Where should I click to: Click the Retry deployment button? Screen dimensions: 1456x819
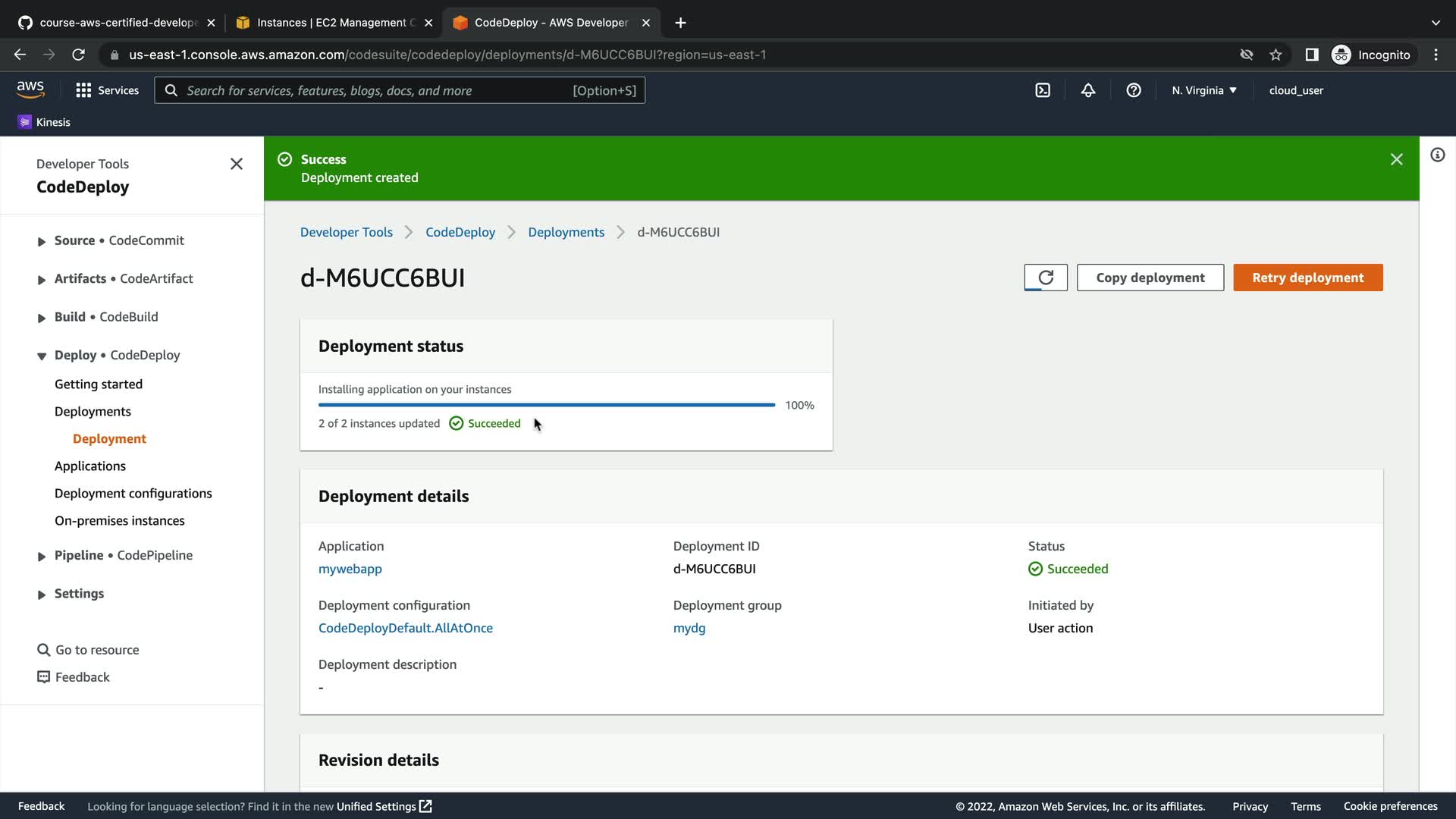[x=1307, y=278]
